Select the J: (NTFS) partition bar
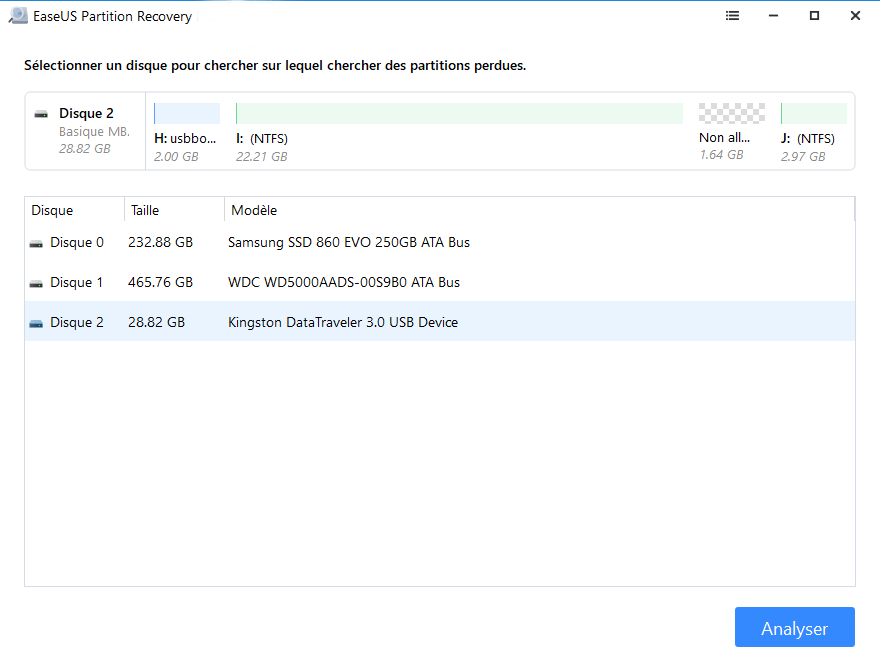 point(814,113)
